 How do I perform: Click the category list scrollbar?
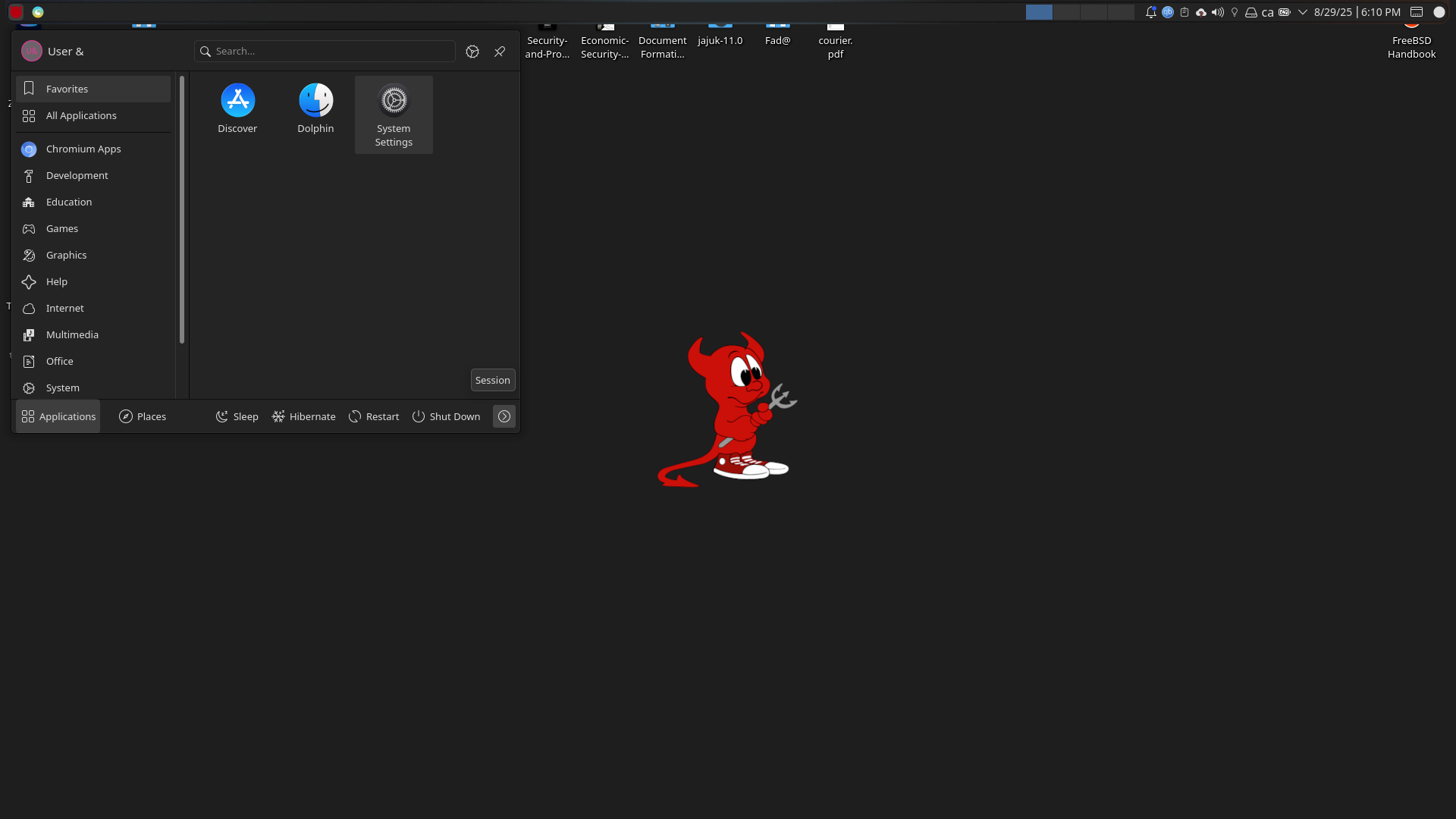click(x=182, y=209)
